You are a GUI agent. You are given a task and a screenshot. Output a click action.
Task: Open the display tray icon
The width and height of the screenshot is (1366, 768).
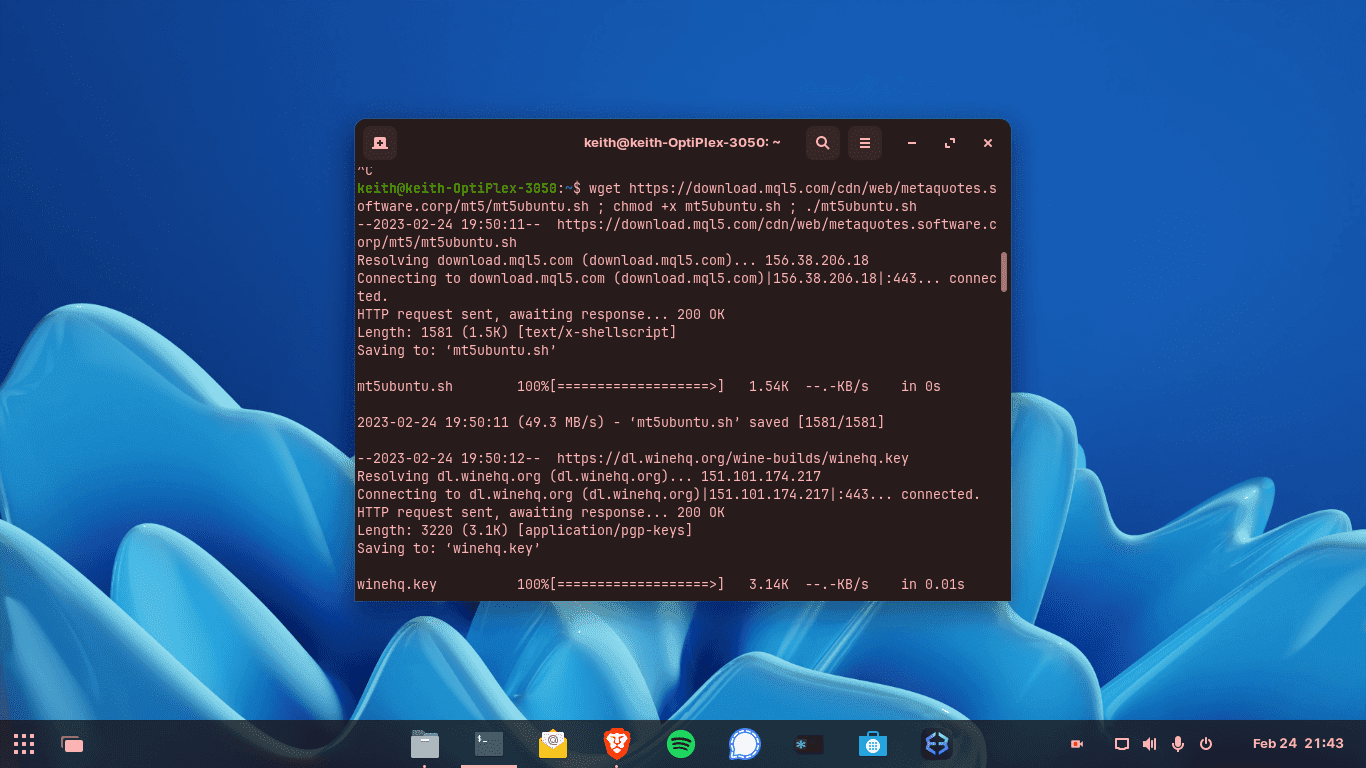(1122, 744)
